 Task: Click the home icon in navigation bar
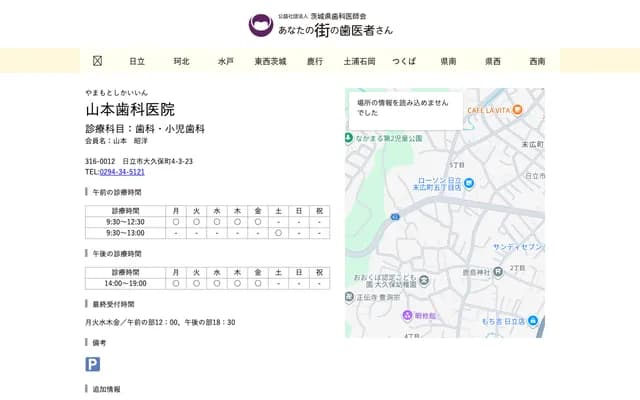[97, 61]
